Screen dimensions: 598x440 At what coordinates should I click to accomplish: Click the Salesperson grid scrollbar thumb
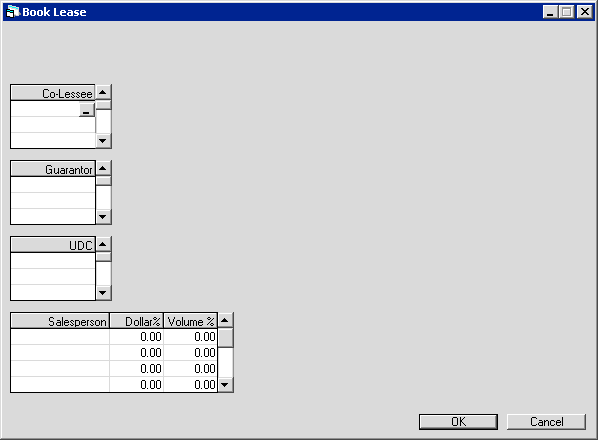click(225, 337)
